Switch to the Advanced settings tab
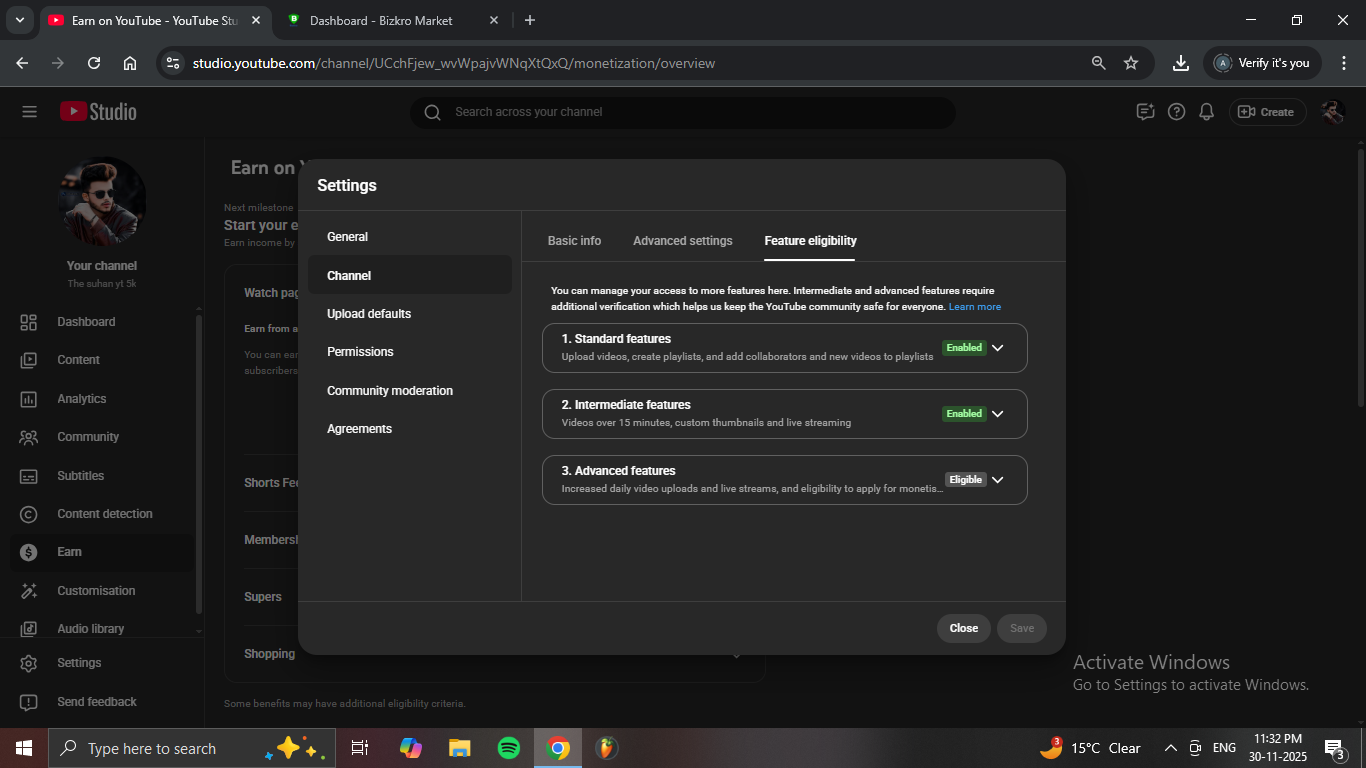Screen dimensions: 1366x768 pos(682,241)
